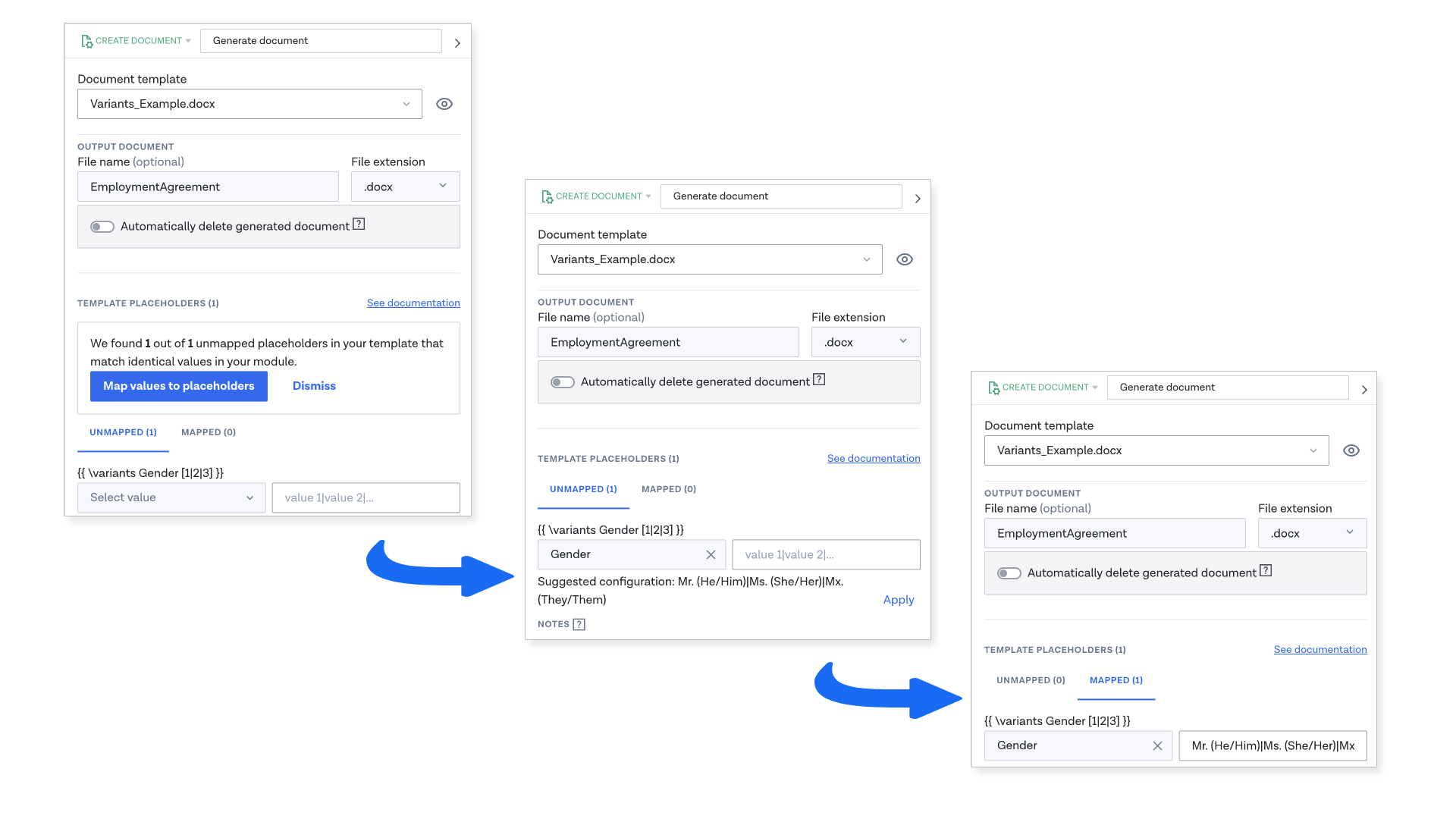Image resolution: width=1456 pixels, height=819 pixels.
Task: Collapse first panel using right chevron arrow
Action: pos(457,43)
